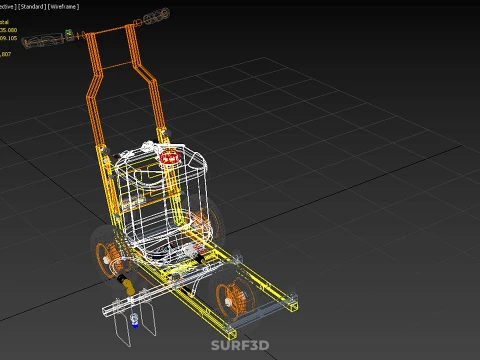Select the blue nozzle at the front bar
This screenshot has height=360, width=480.
point(134,320)
